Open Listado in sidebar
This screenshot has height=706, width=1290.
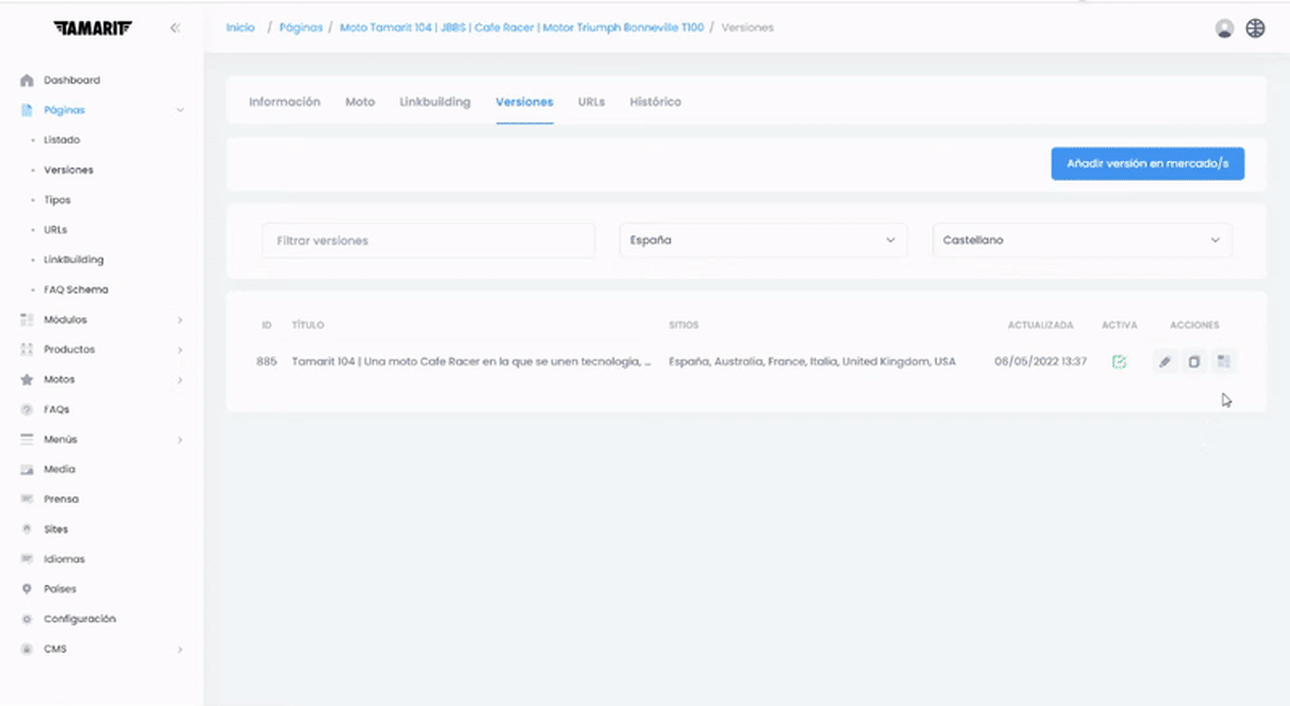click(62, 140)
